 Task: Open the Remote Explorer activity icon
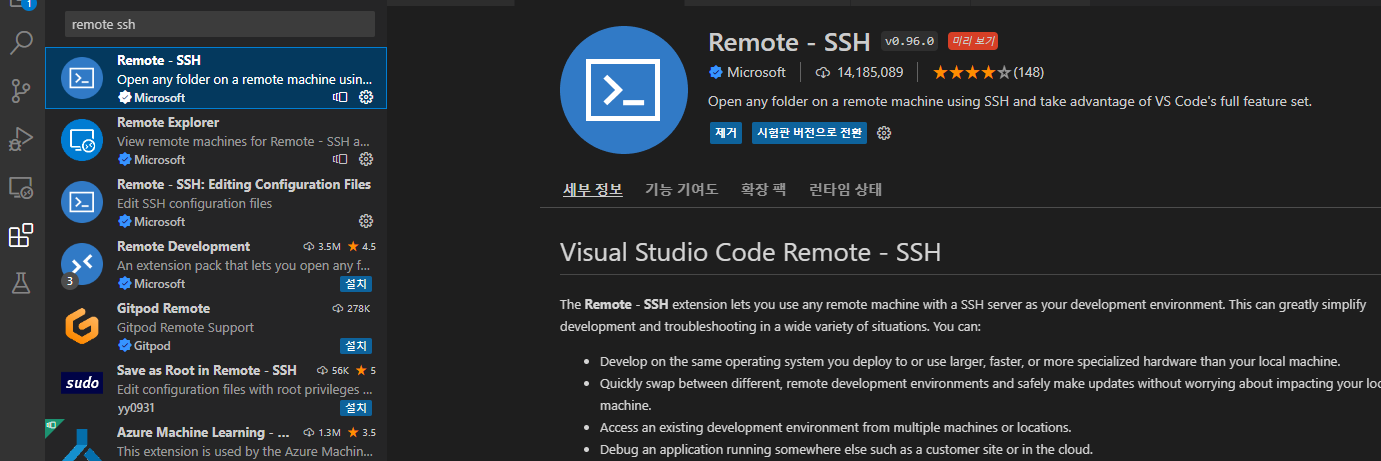point(21,187)
